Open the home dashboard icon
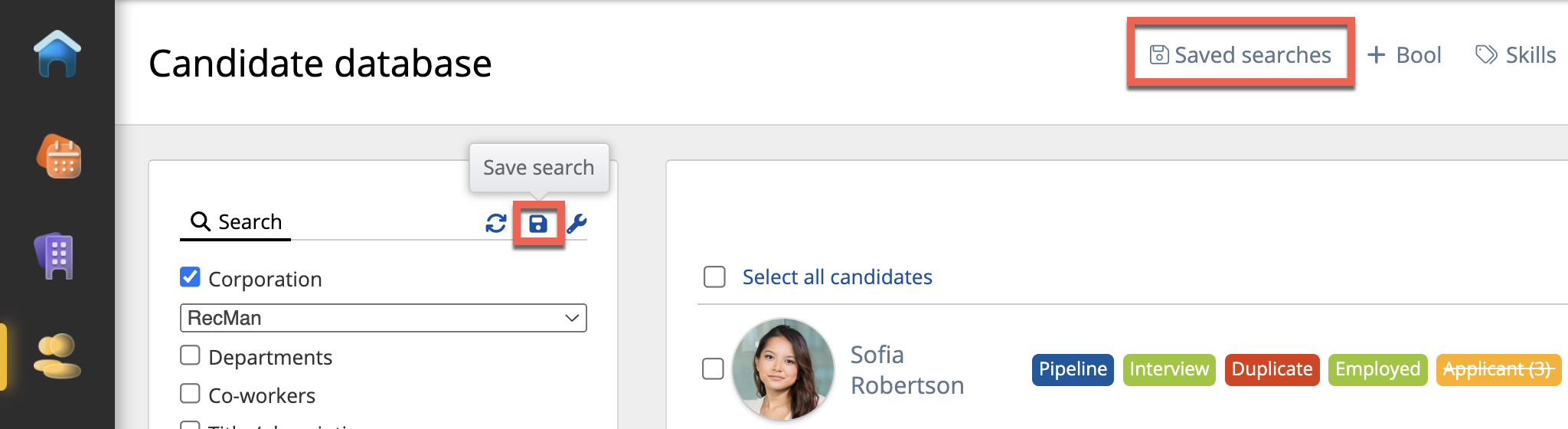Viewport: 1568px width, 429px height. [x=57, y=54]
